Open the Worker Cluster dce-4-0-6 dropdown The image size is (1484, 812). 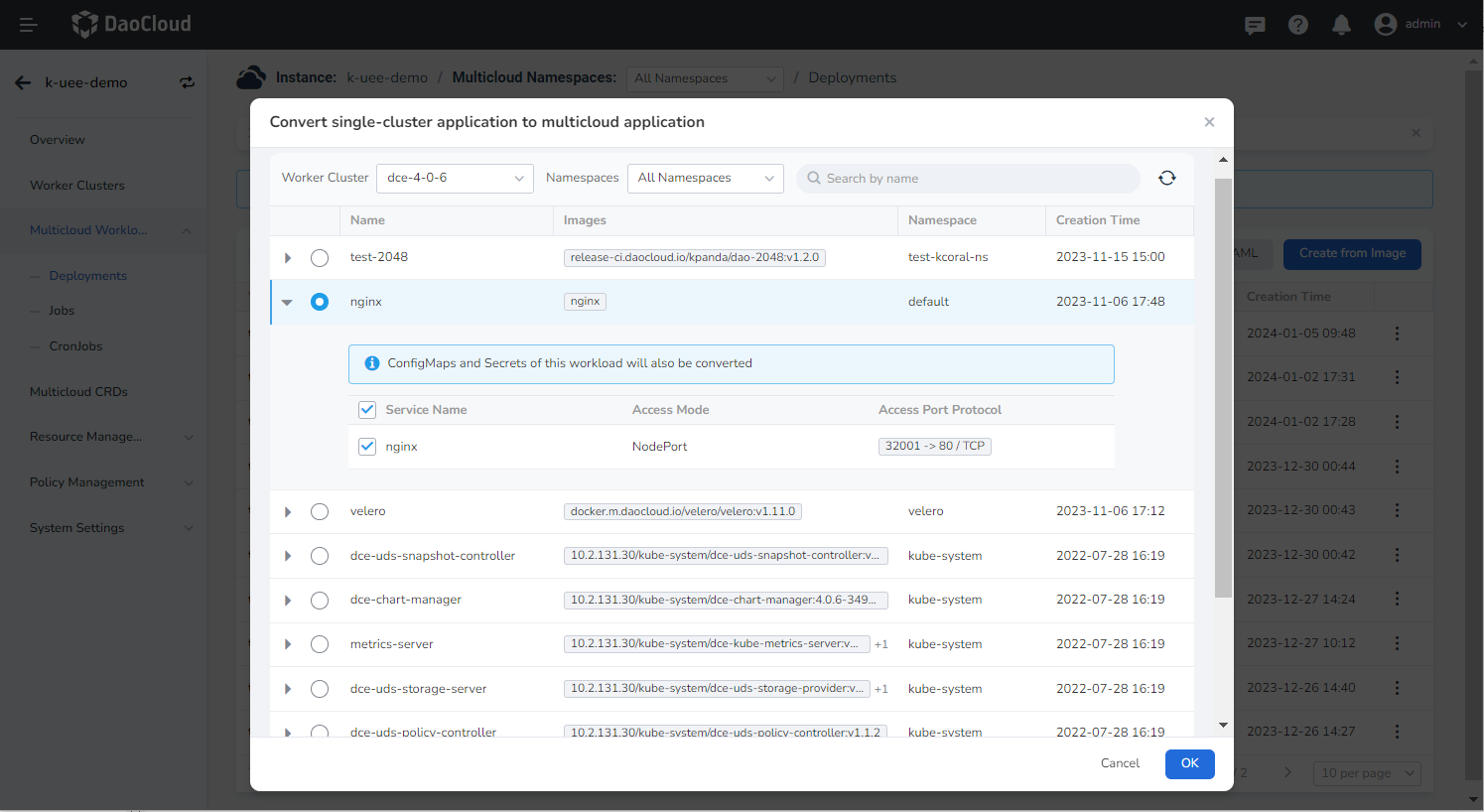point(456,179)
